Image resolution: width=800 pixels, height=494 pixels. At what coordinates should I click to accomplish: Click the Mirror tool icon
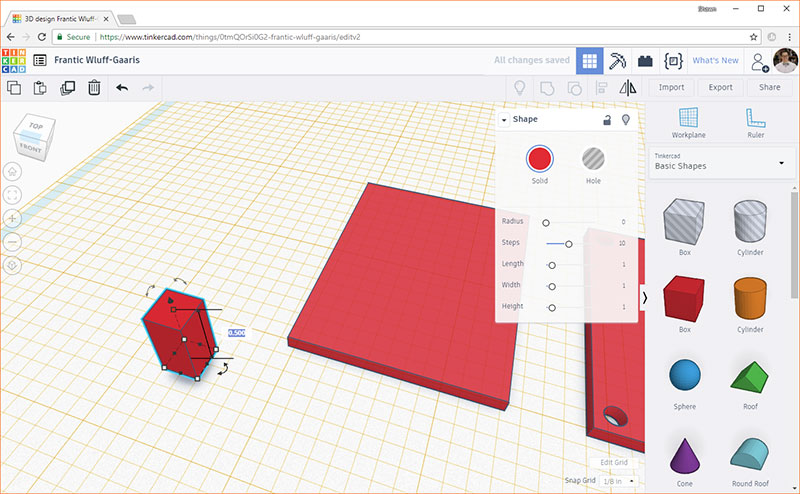point(628,88)
